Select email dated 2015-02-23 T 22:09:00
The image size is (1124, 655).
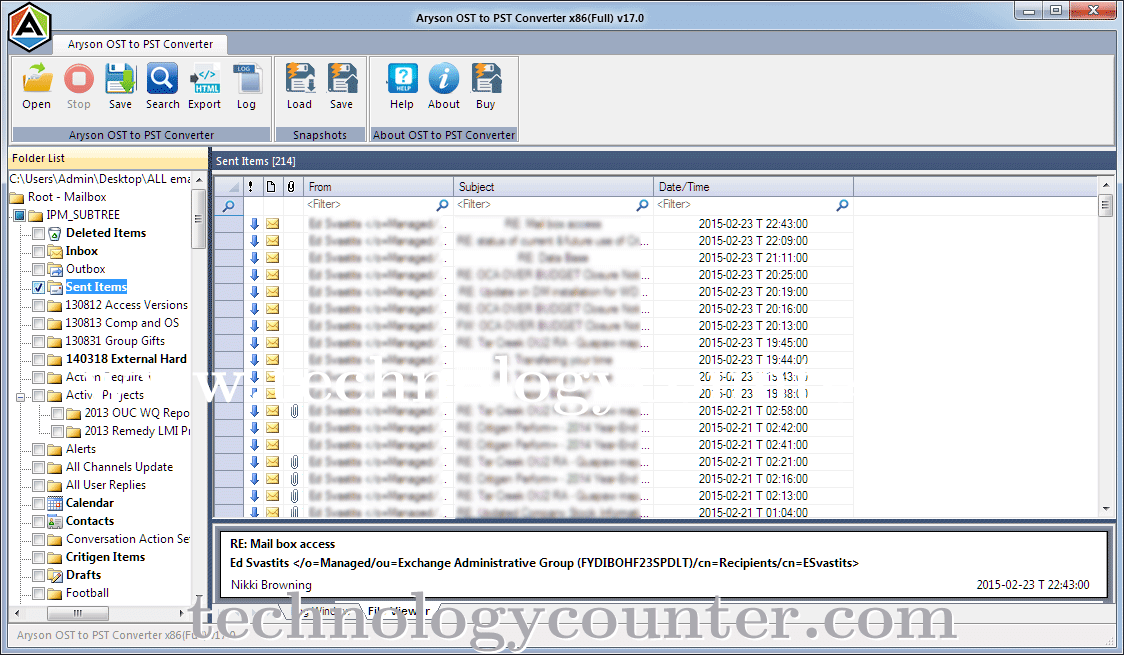pos(534,241)
